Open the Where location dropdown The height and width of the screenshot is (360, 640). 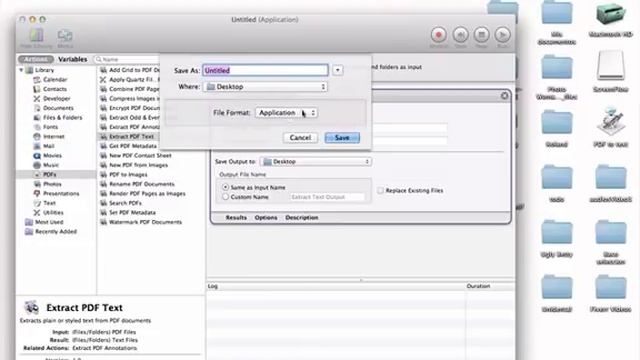pos(265,87)
